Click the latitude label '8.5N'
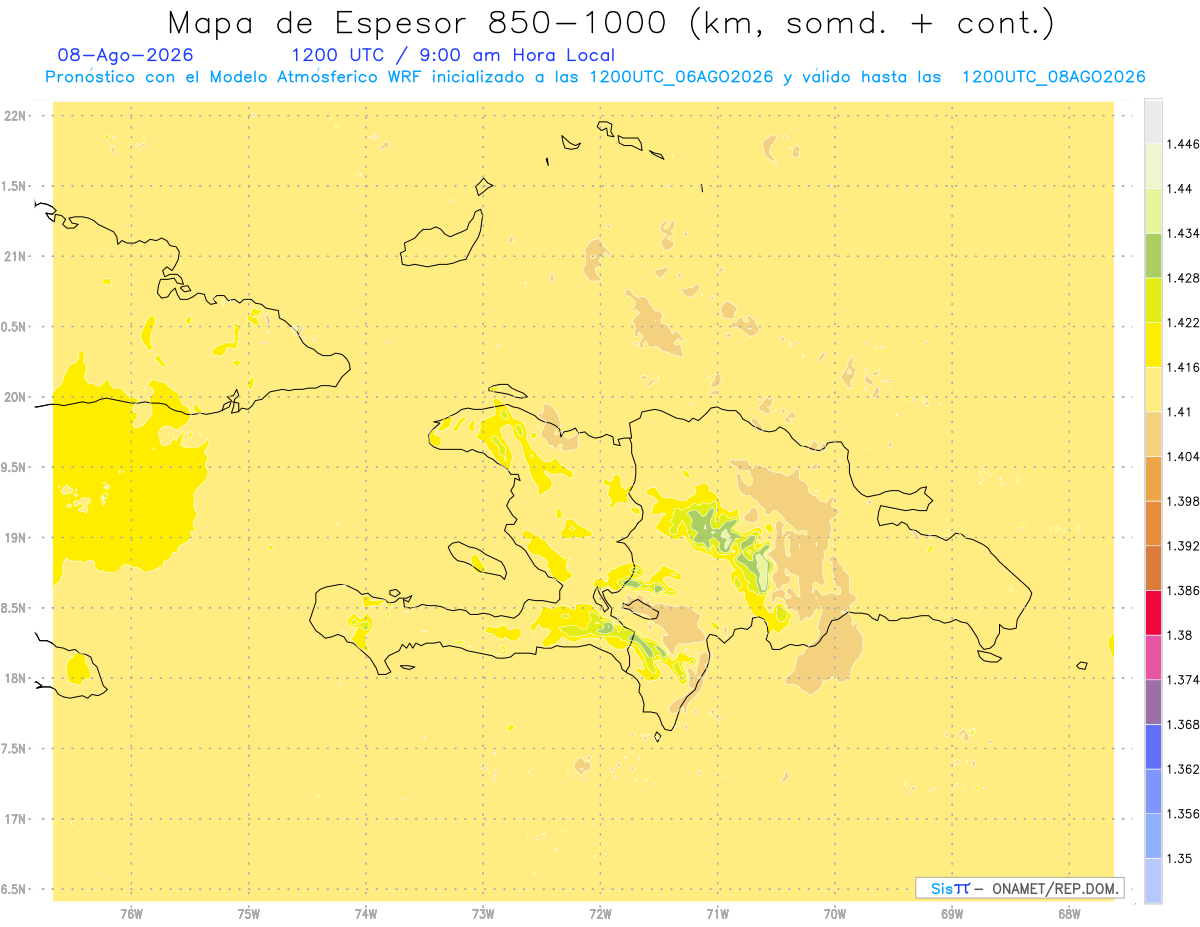1200x927 pixels. click(x=15, y=608)
